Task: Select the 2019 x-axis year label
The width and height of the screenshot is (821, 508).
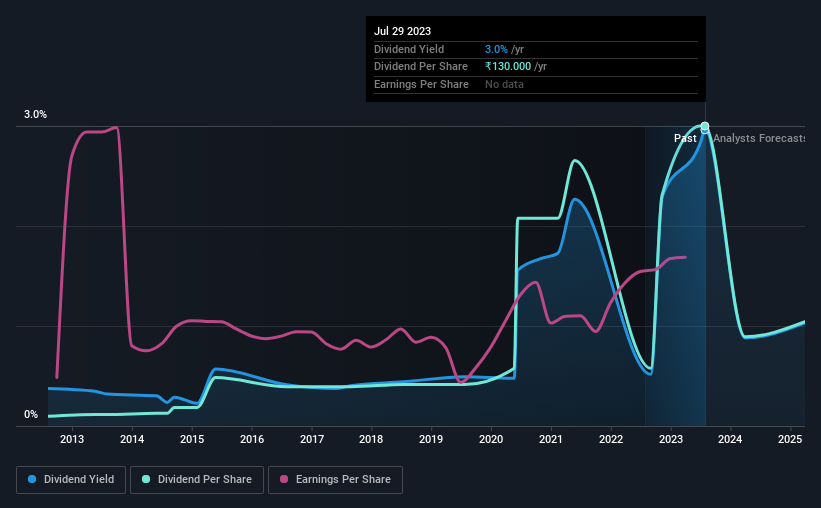Action: pyautogui.click(x=431, y=439)
